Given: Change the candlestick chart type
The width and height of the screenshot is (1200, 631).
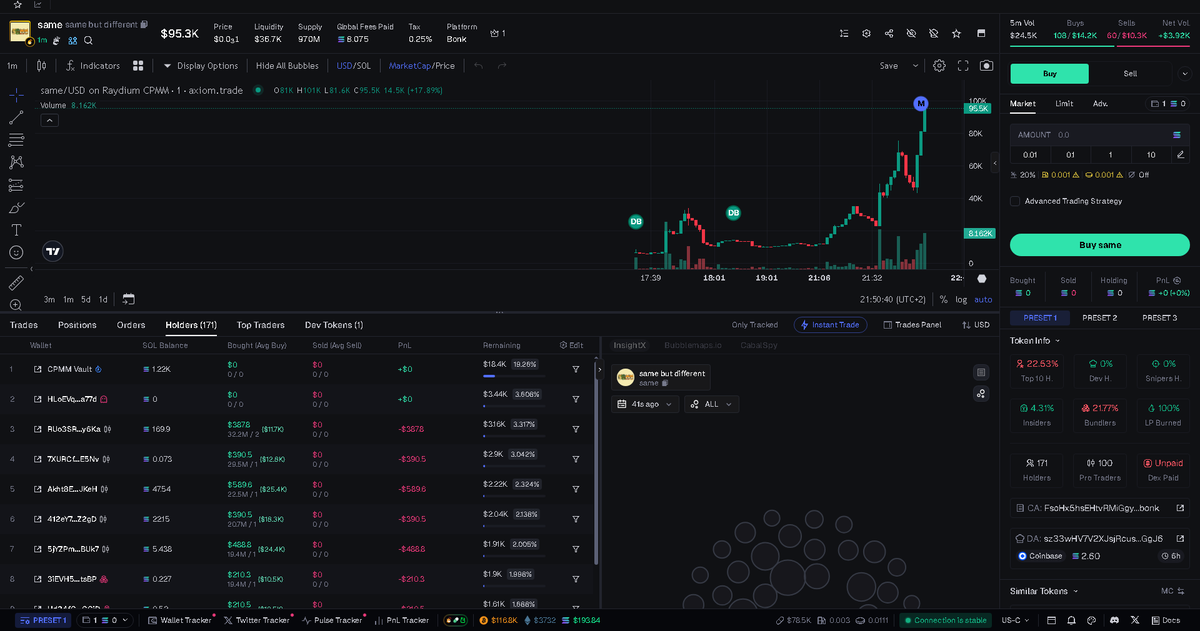Looking at the screenshot, I should (x=41, y=66).
